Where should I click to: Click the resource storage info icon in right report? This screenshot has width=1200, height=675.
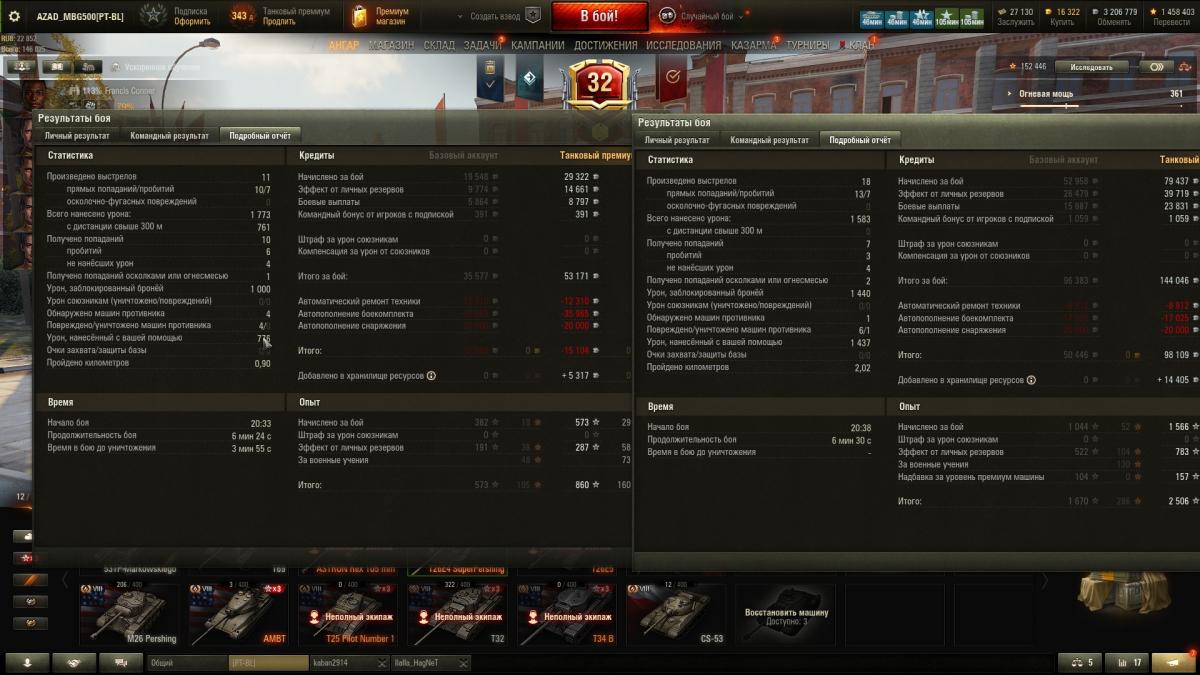click(x=1031, y=380)
